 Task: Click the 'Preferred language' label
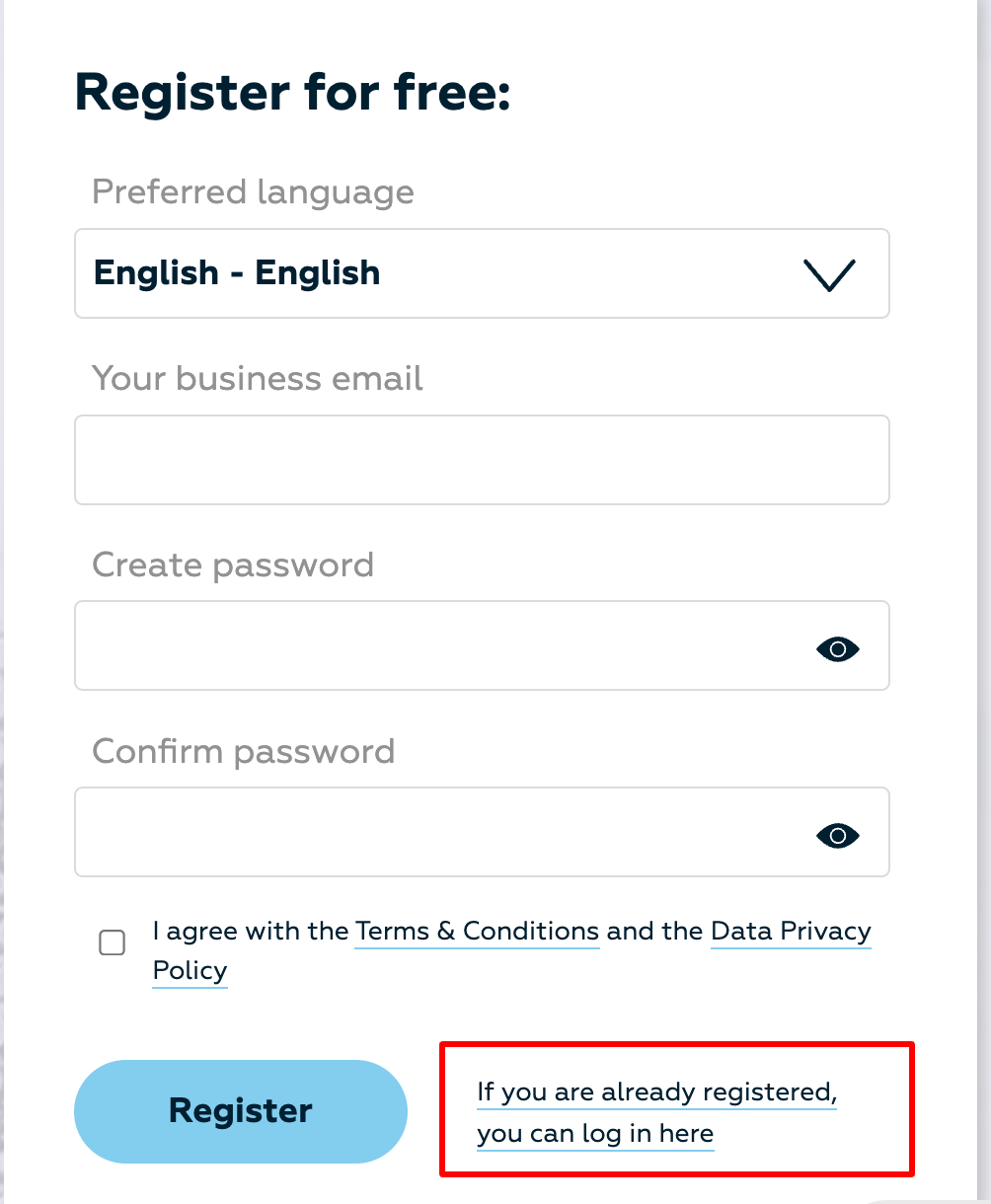[x=253, y=191]
